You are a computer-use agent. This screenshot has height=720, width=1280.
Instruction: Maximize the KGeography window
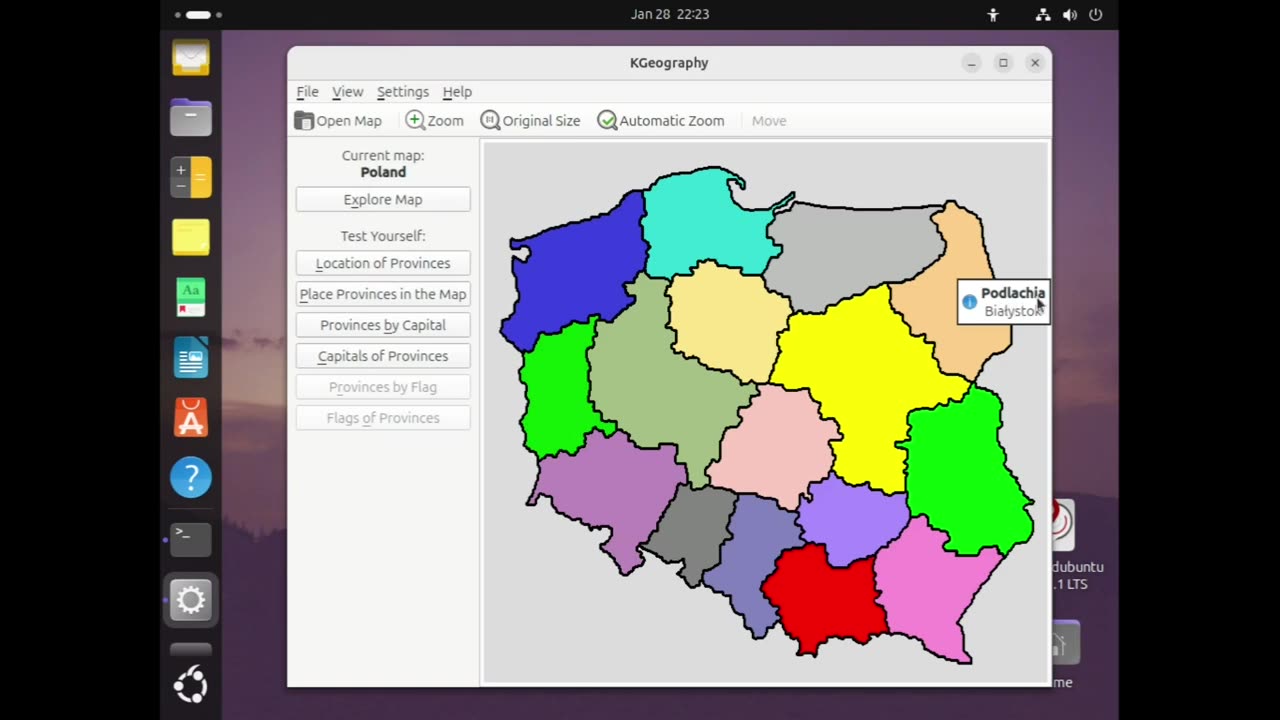tap(1003, 63)
